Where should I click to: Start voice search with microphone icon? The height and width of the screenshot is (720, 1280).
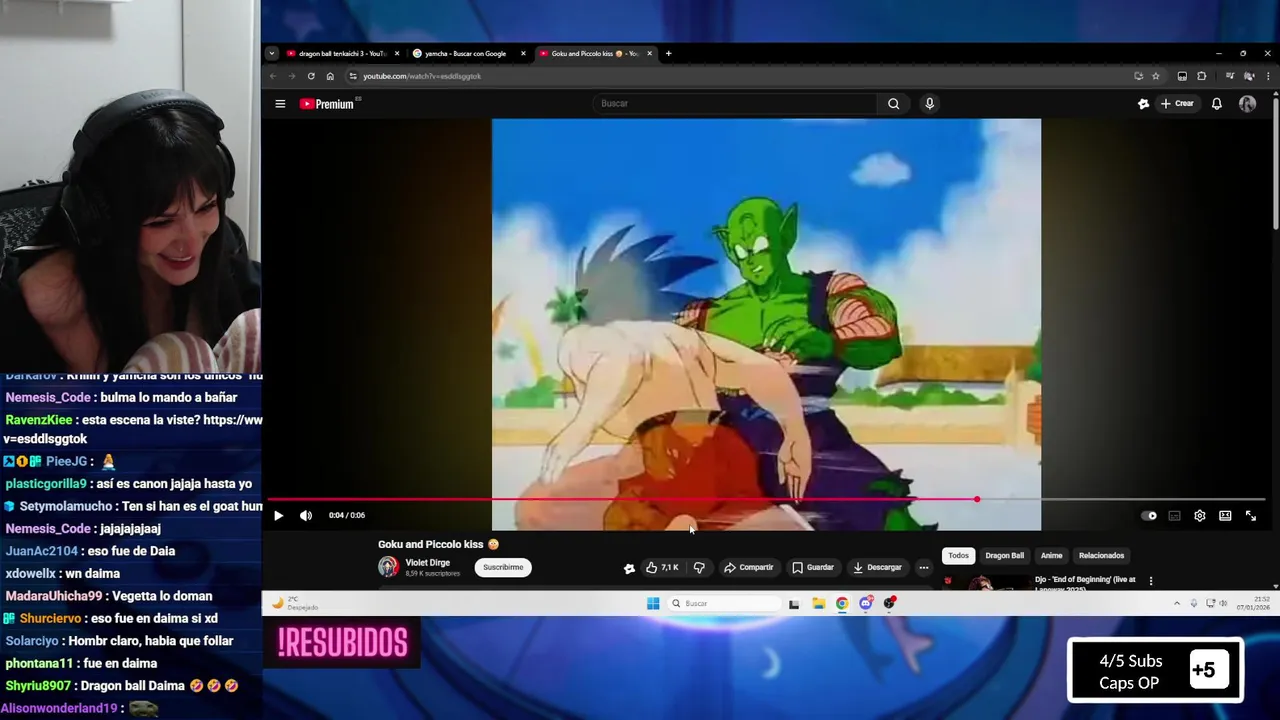point(929,104)
